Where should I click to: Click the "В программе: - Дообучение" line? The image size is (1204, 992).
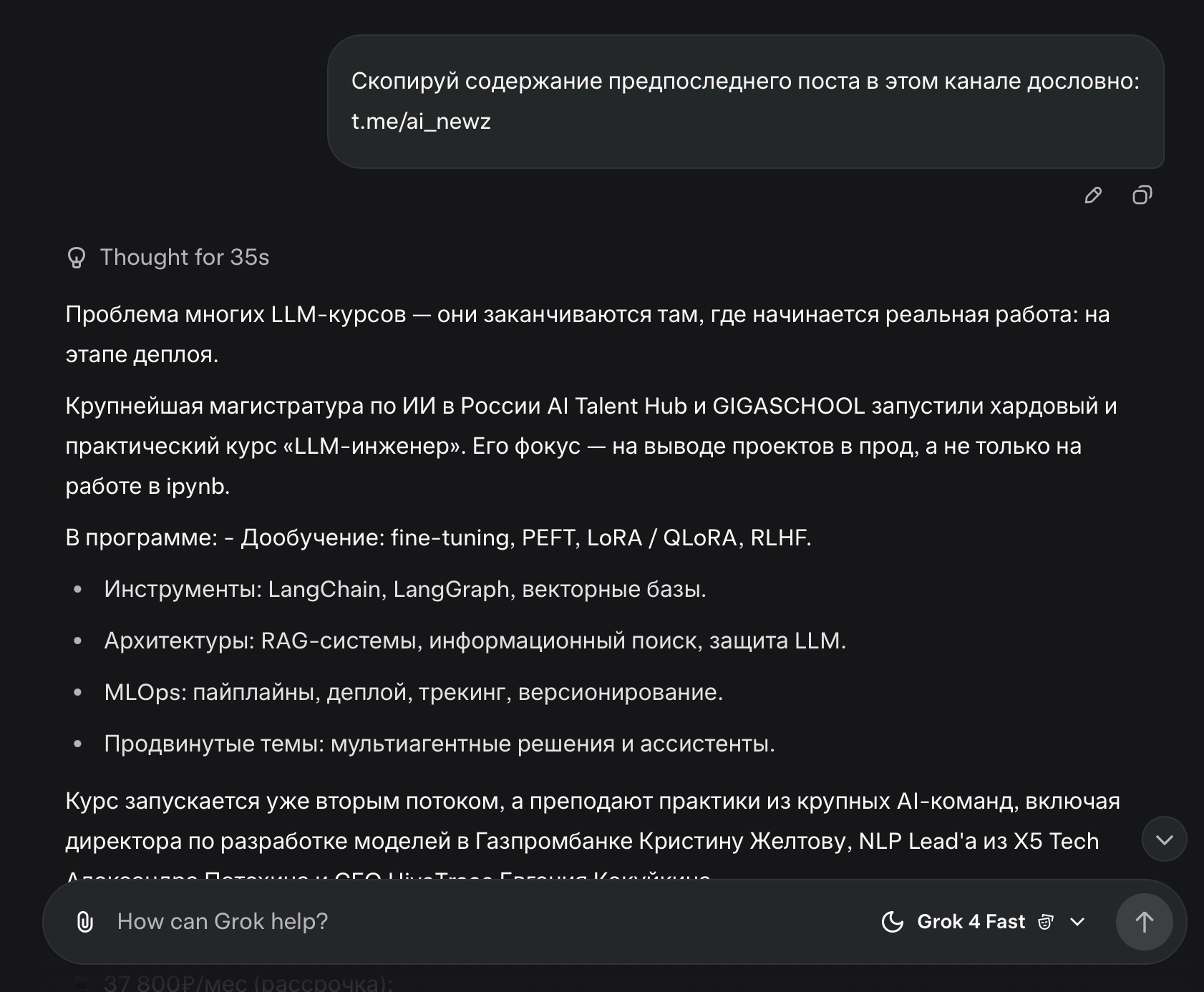(438, 538)
